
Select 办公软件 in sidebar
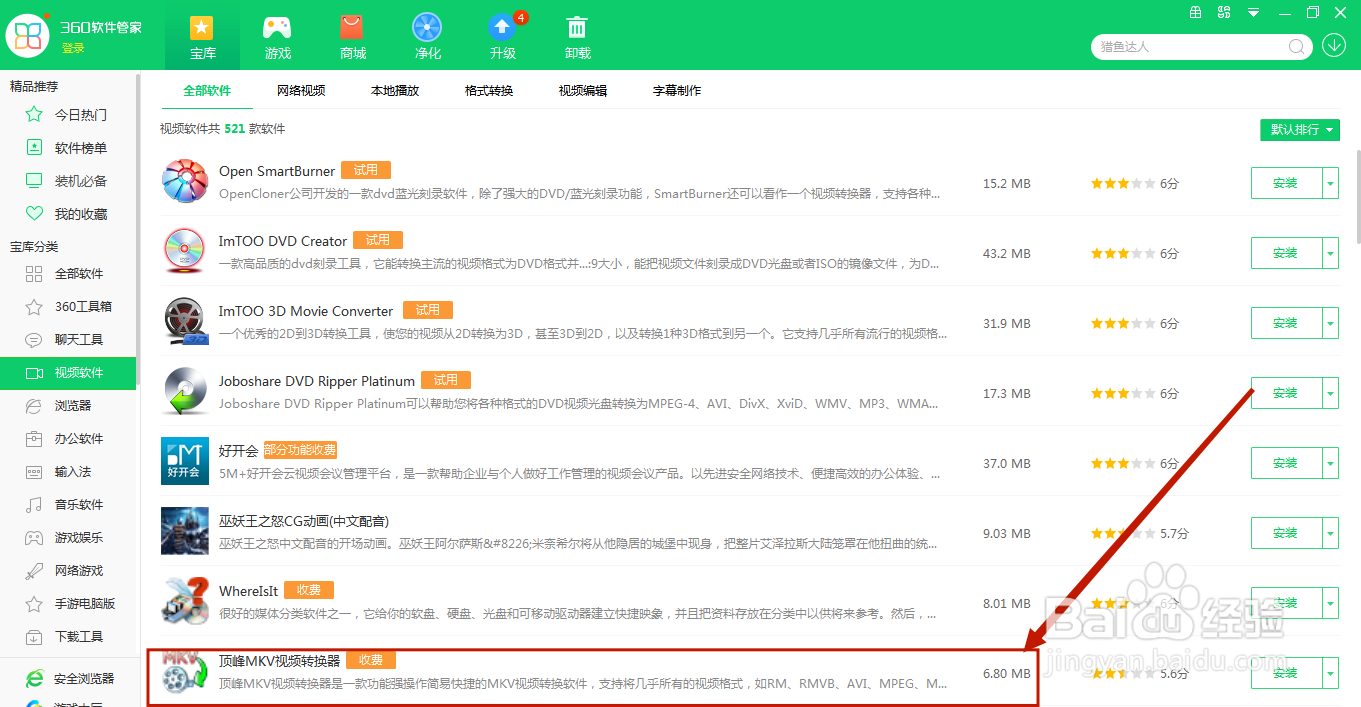tap(69, 439)
